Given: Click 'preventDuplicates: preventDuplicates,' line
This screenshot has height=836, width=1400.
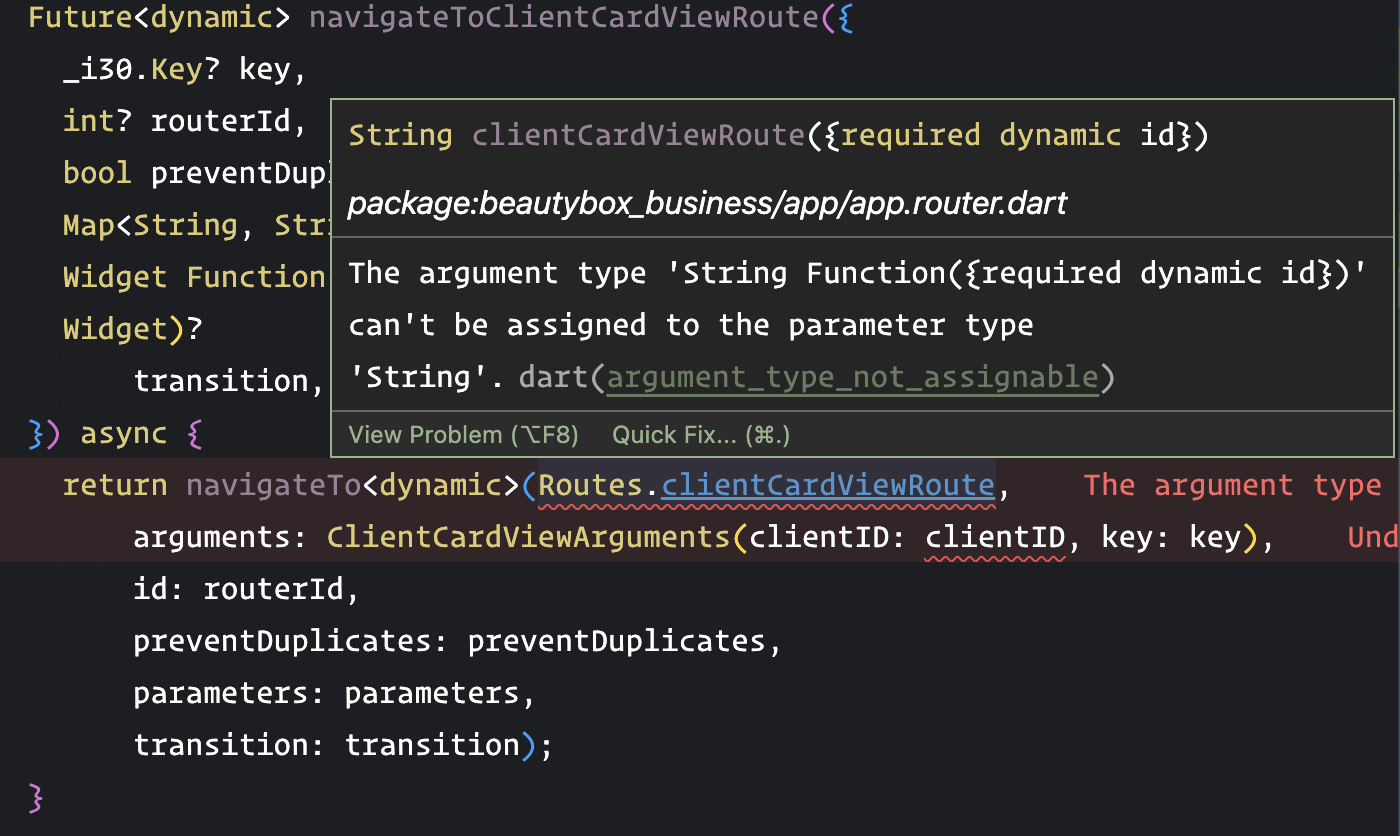Looking at the screenshot, I should pyautogui.click(x=458, y=642).
